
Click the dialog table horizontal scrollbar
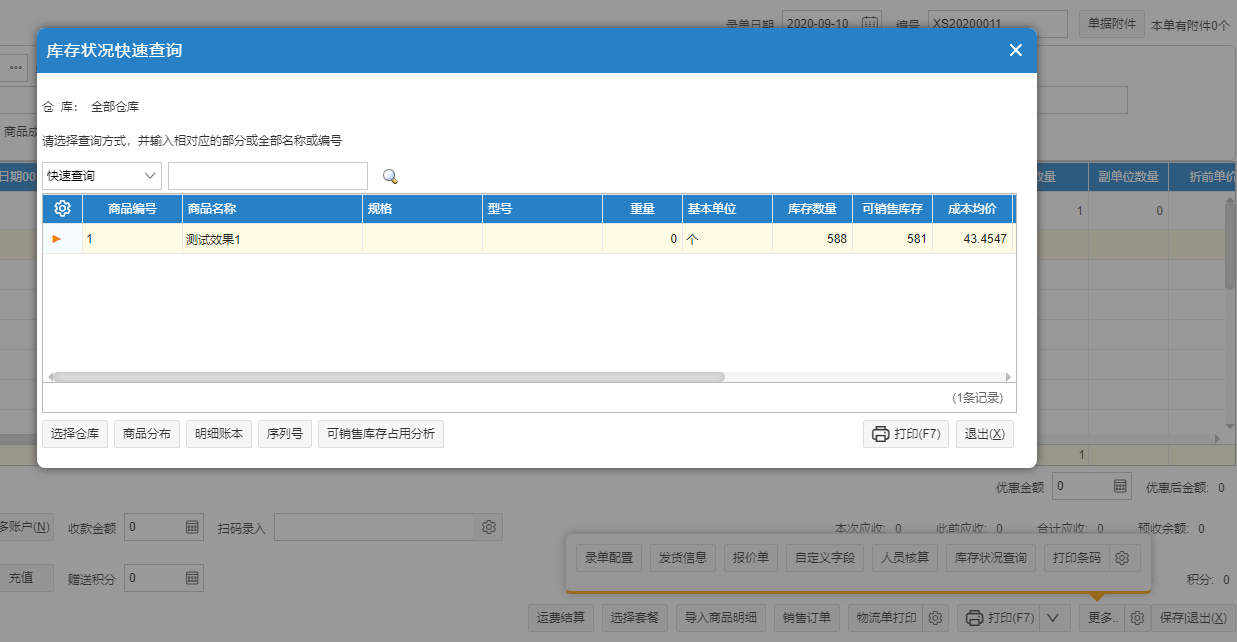(388, 377)
